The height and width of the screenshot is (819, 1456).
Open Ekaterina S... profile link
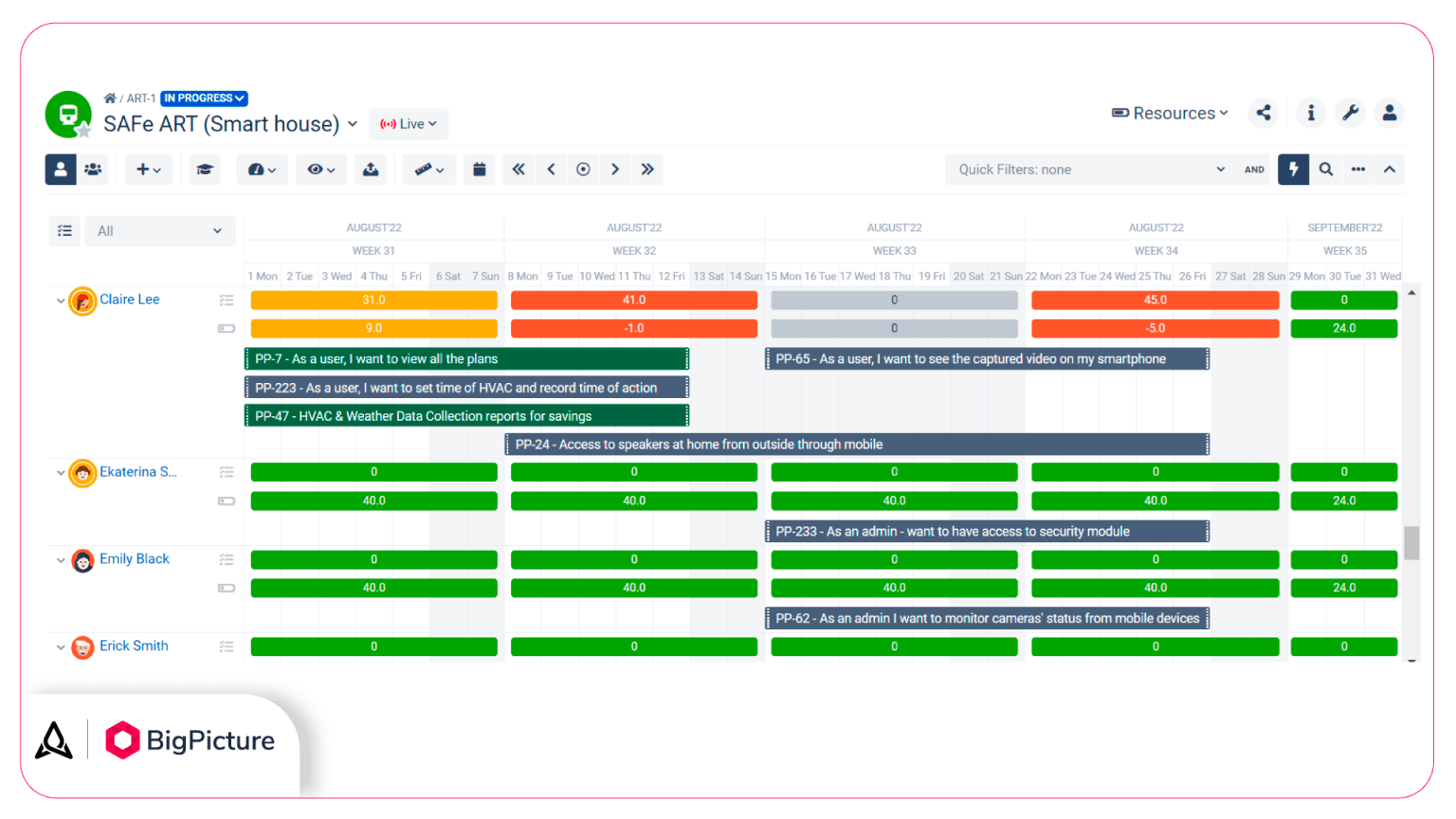click(138, 472)
